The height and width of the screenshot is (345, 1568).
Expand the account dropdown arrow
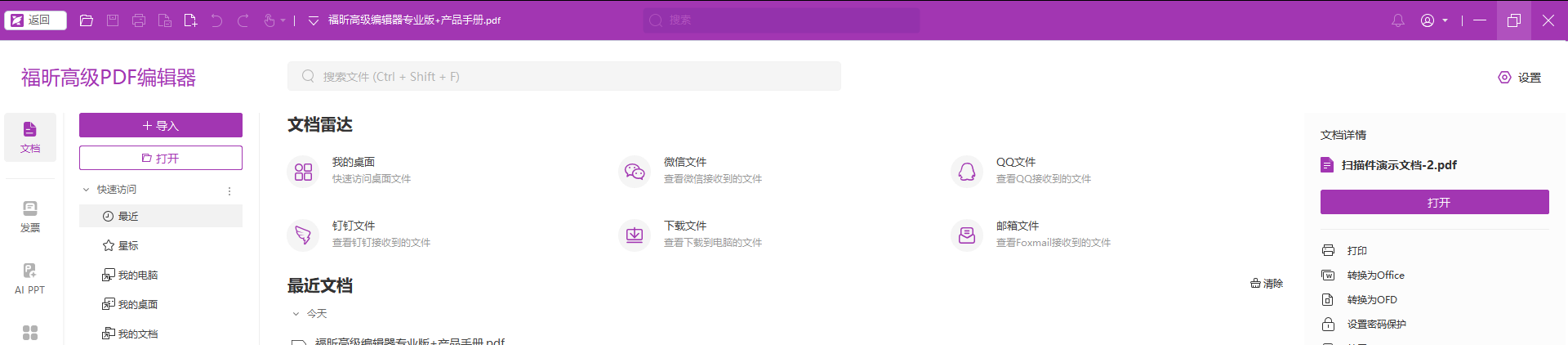pyautogui.click(x=1445, y=20)
